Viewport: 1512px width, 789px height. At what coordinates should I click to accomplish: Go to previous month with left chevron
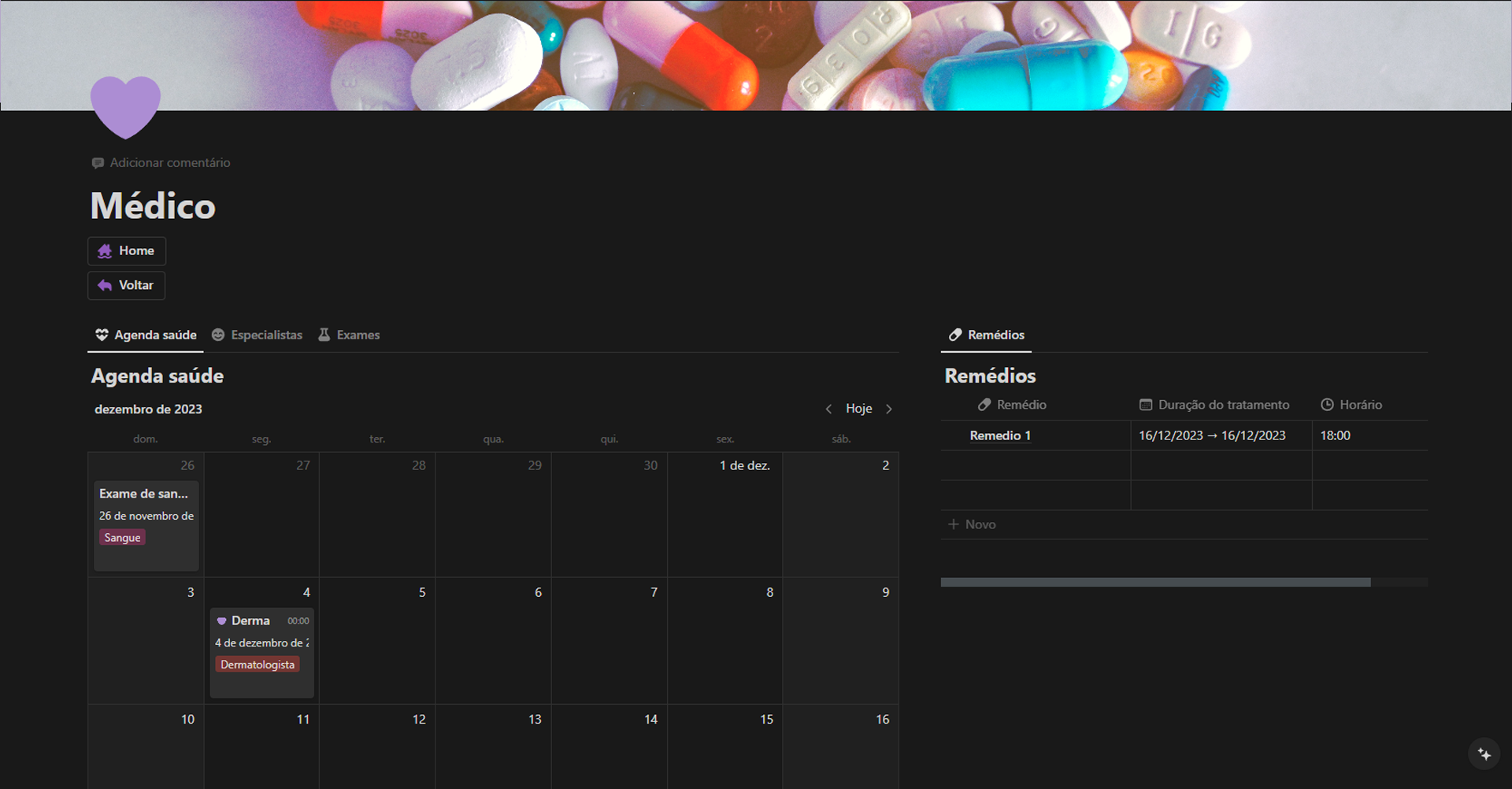pyautogui.click(x=828, y=409)
